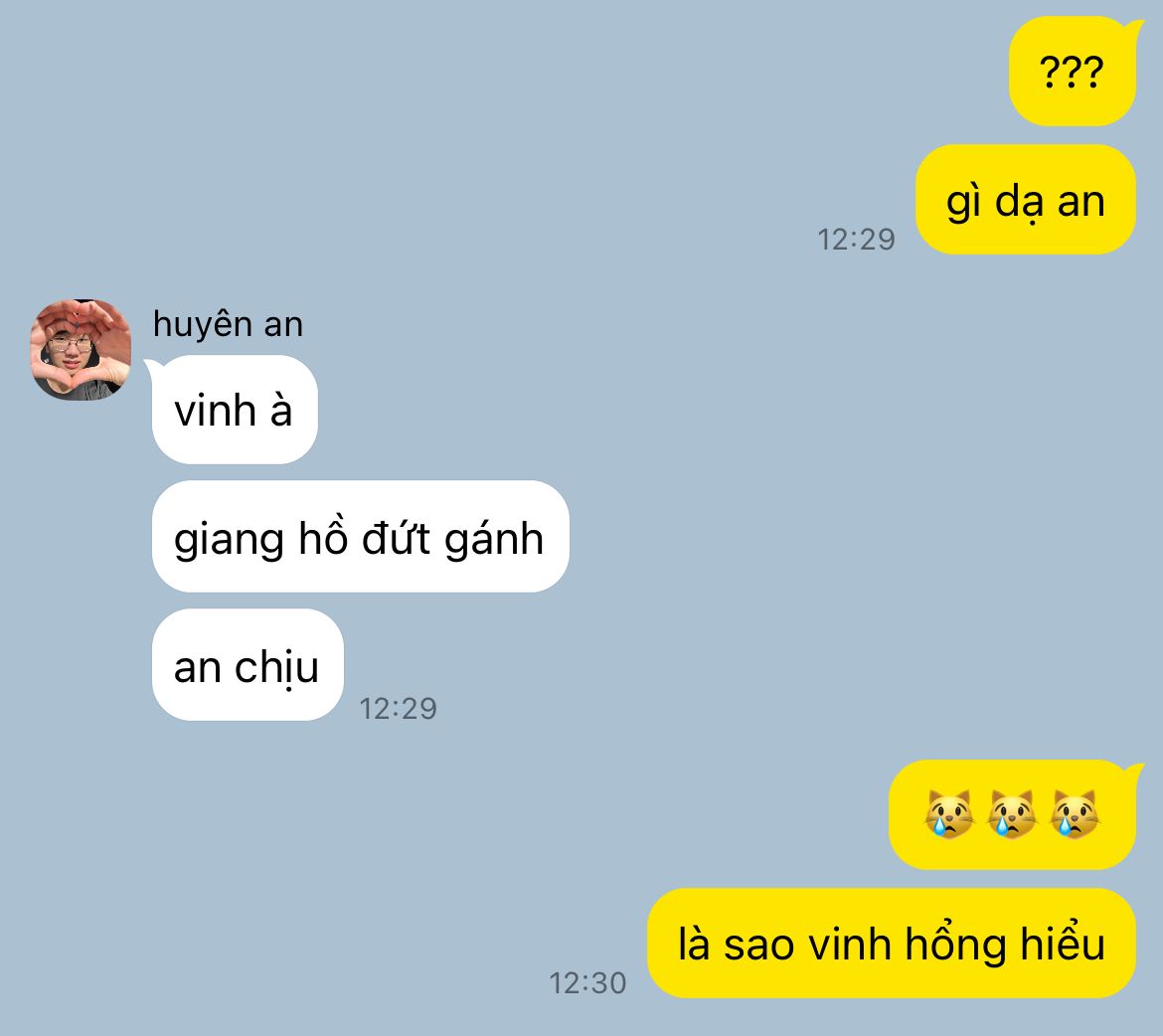
Task: Select the 'là sao vinh hồng hiểu' message
Action: pyautogui.click(x=892, y=944)
